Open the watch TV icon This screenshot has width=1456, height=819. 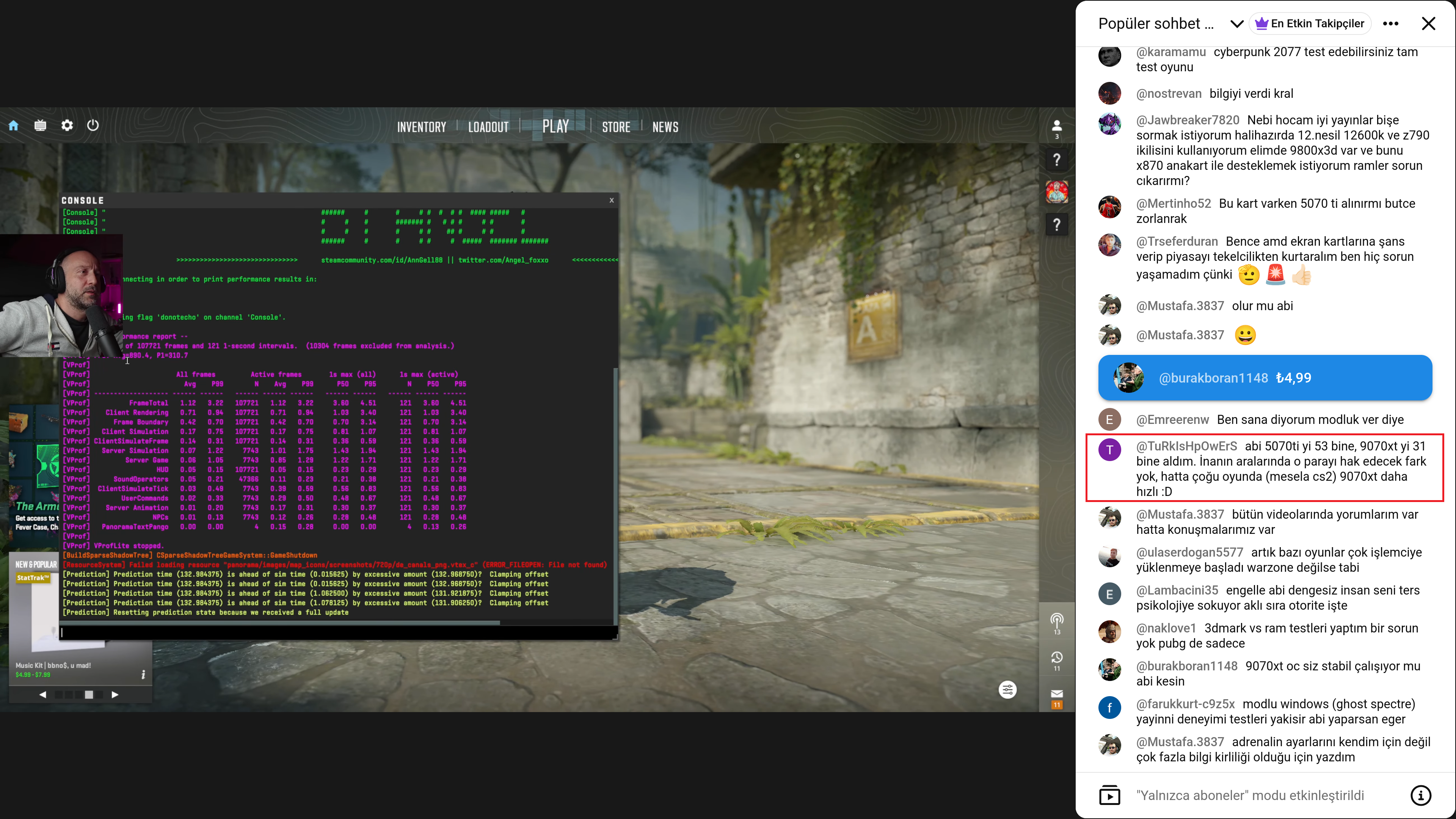(x=40, y=126)
